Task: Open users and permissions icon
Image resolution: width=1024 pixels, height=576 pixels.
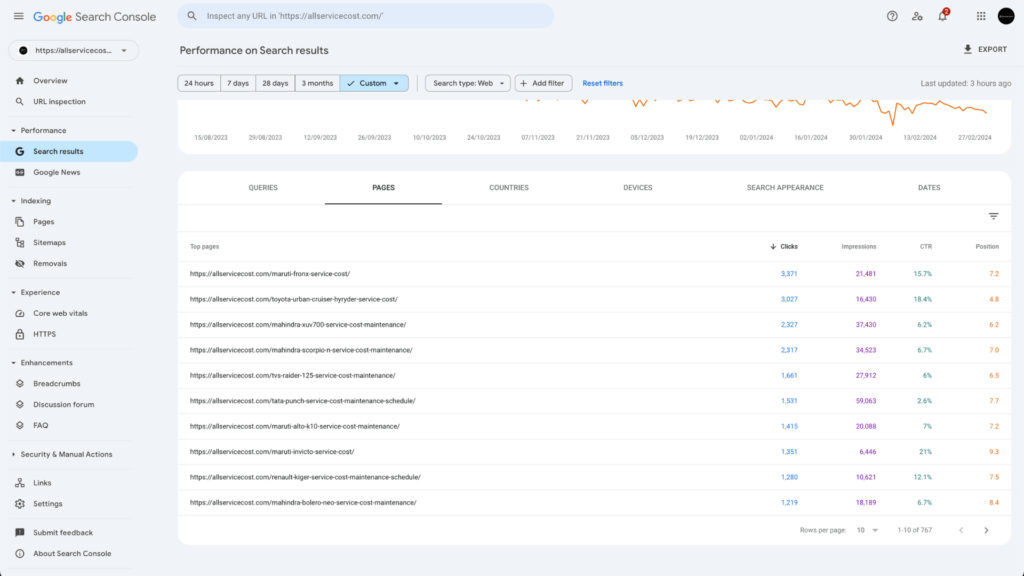Action: click(x=917, y=16)
